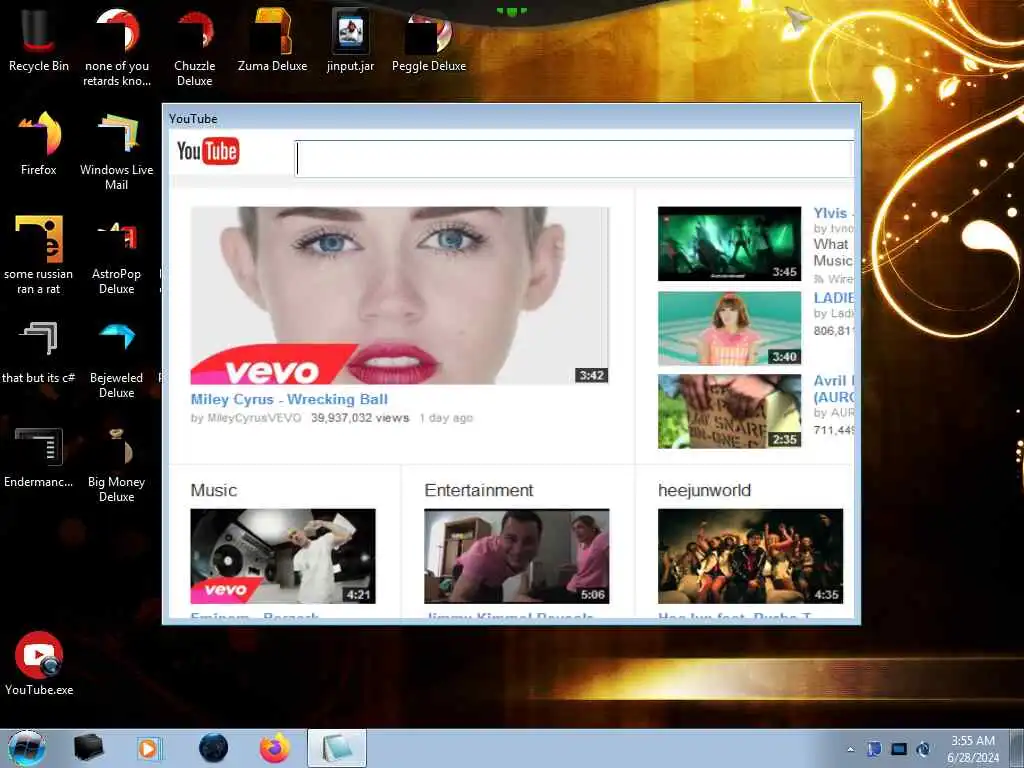Click the YouTube window title bar text

193,119
